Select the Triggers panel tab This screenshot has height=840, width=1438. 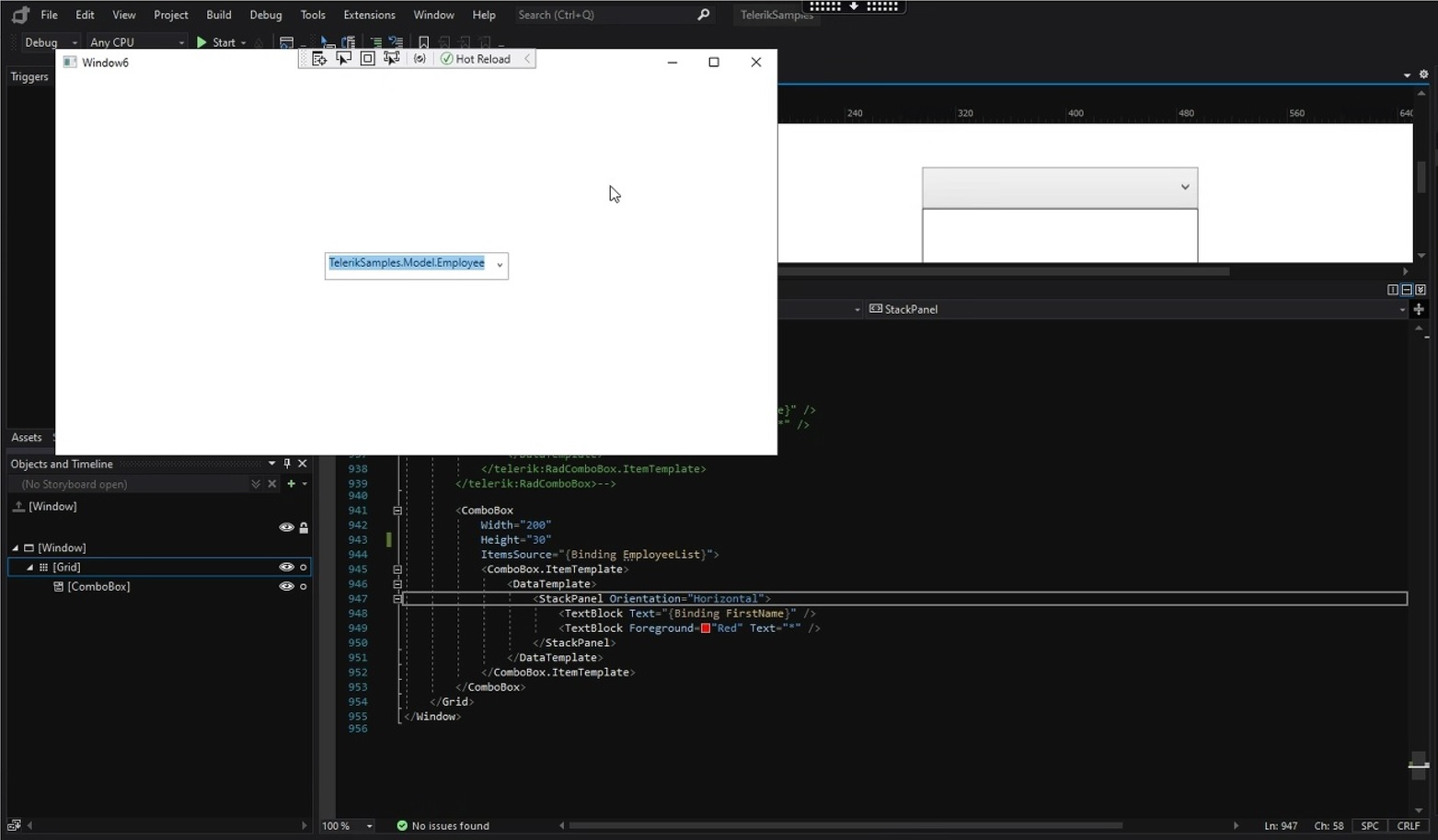(29, 77)
